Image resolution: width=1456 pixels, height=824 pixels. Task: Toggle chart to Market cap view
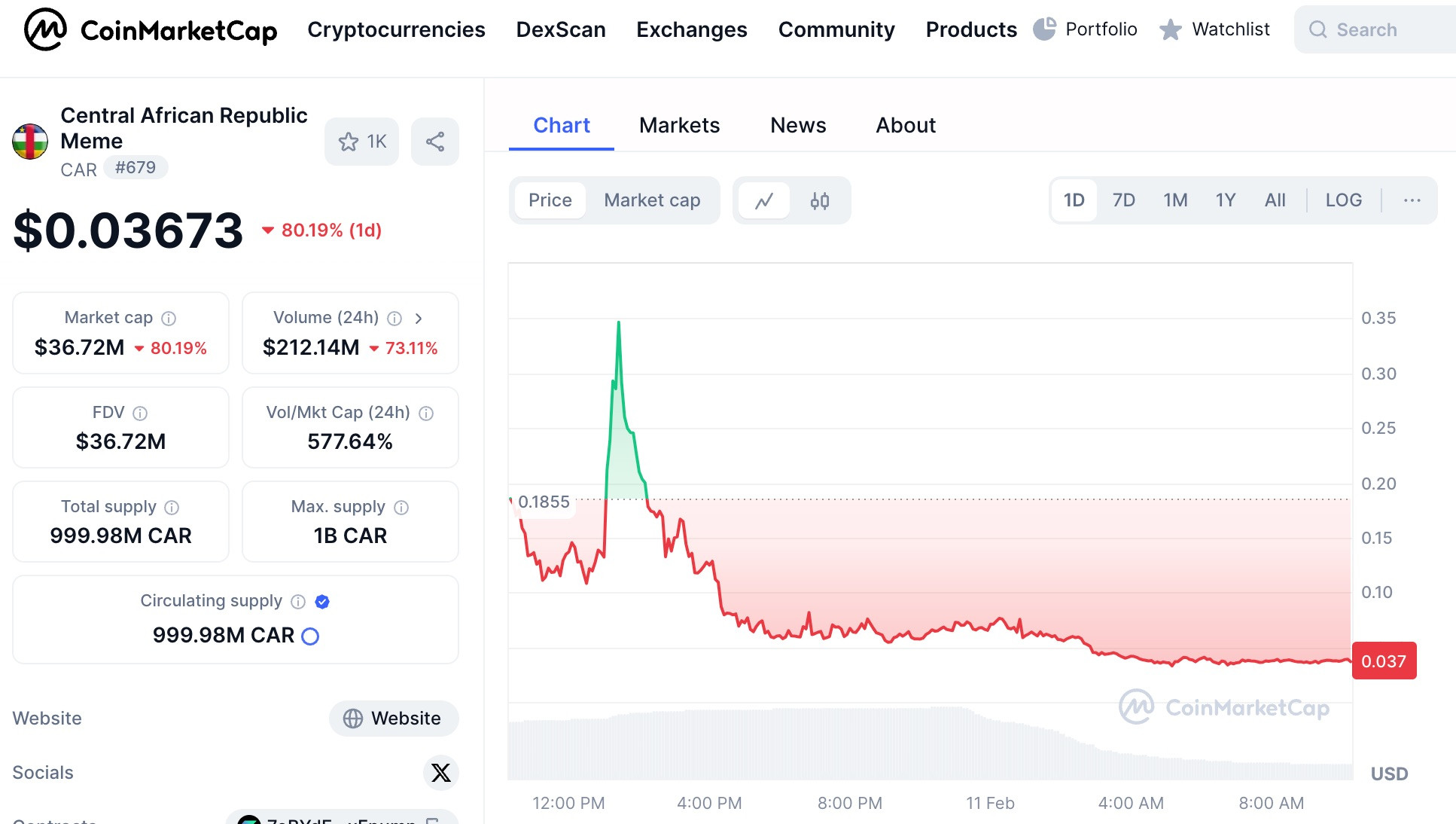(652, 200)
